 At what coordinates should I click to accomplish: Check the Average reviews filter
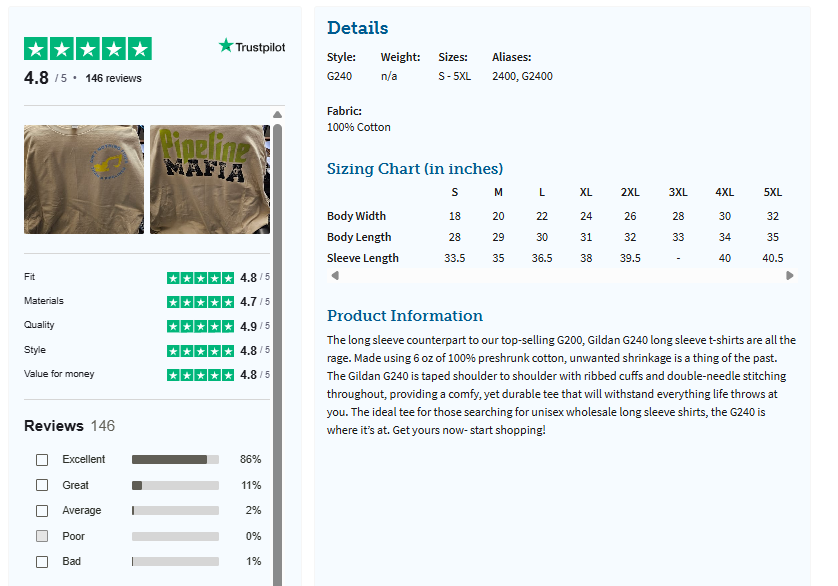tap(42, 511)
